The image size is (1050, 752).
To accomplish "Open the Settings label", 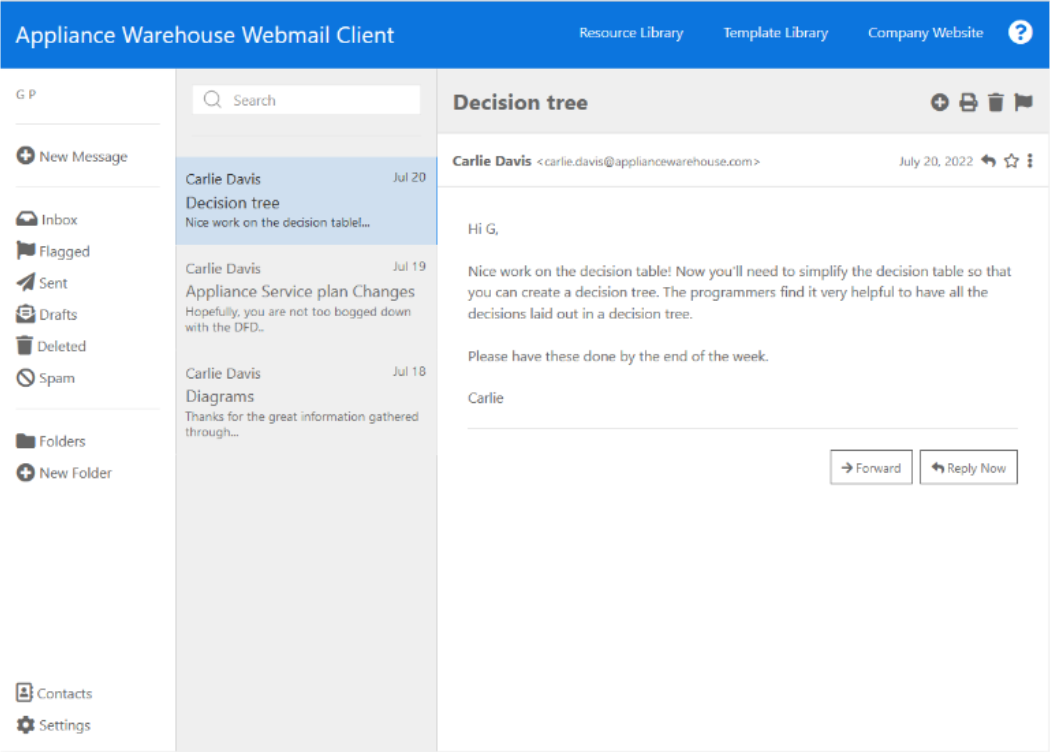I will pos(64,725).
